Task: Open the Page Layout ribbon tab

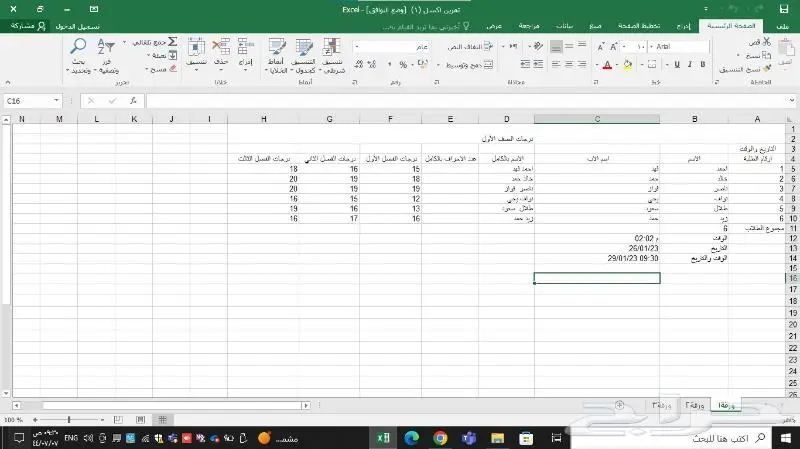Action: (639, 26)
